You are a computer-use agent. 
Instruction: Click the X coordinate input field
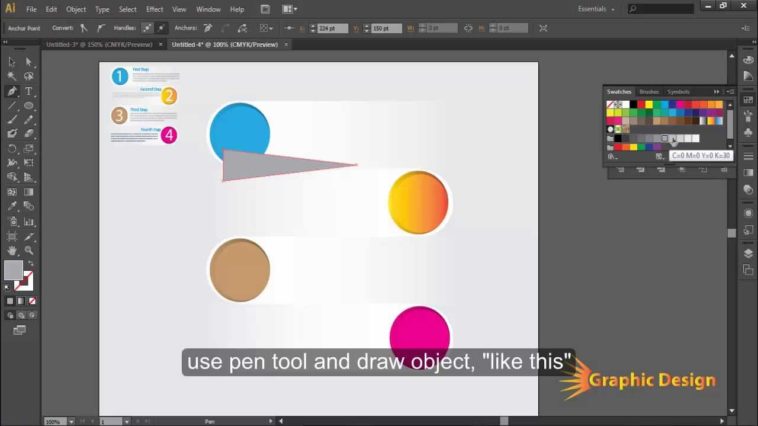pyautogui.click(x=333, y=29)
